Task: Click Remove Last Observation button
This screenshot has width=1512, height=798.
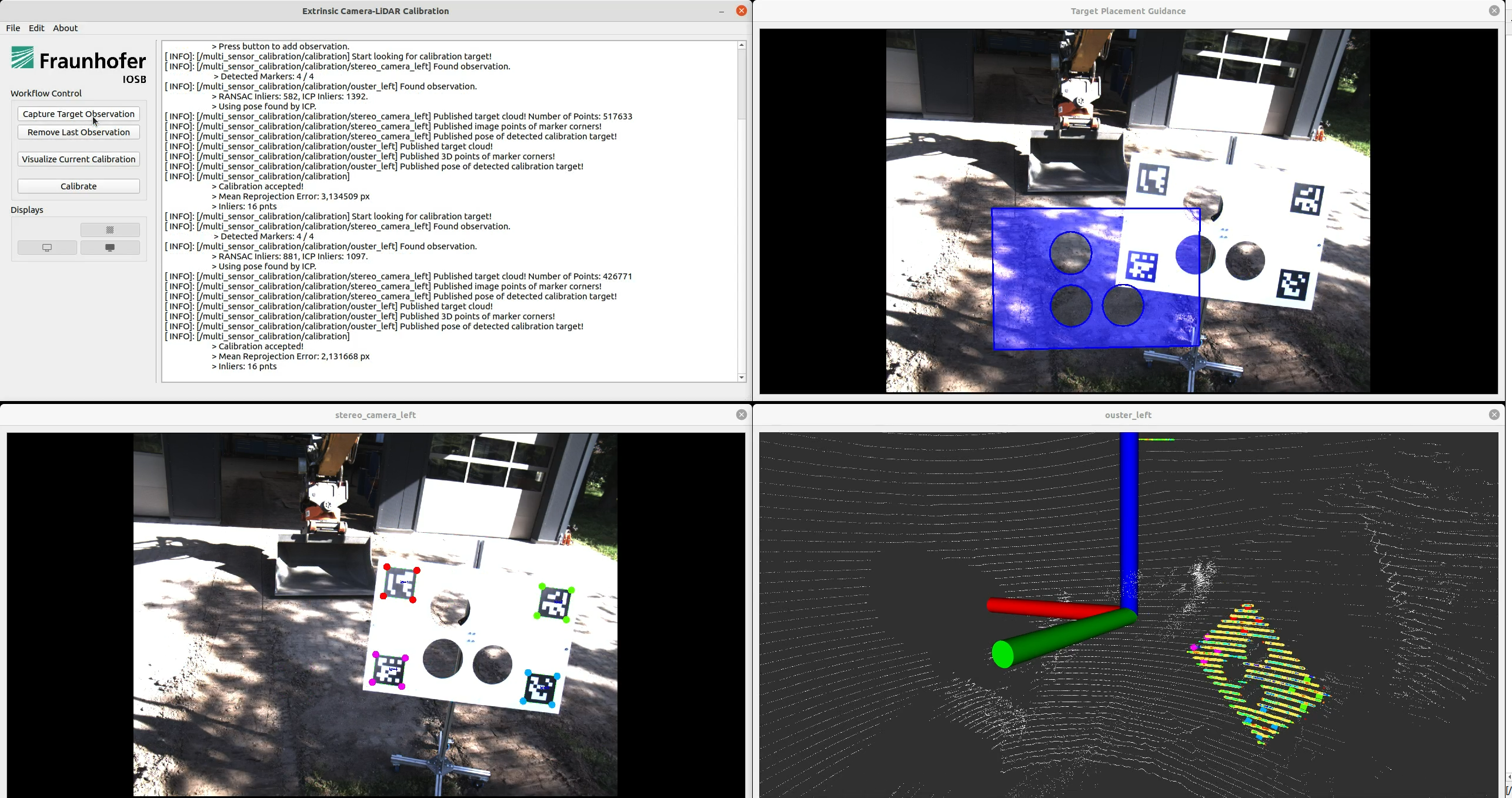Action: [79, 132]
